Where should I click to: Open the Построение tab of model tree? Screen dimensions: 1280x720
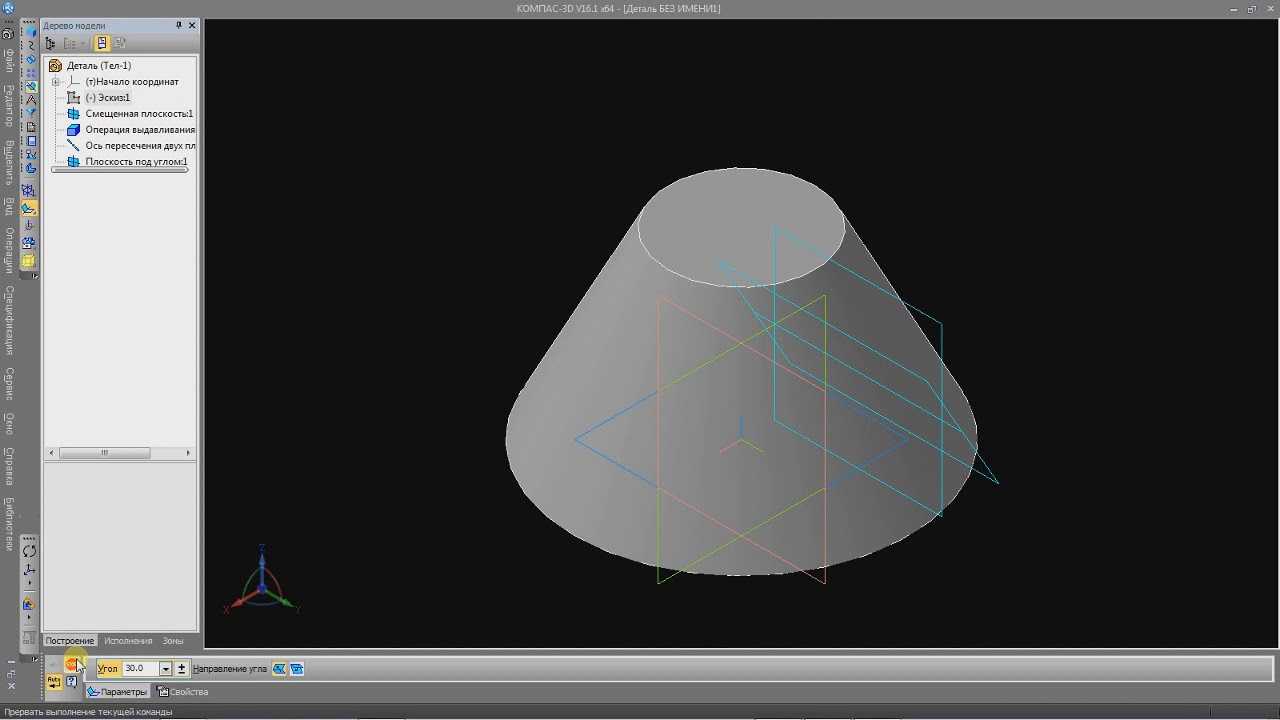(x=69, y=641)
